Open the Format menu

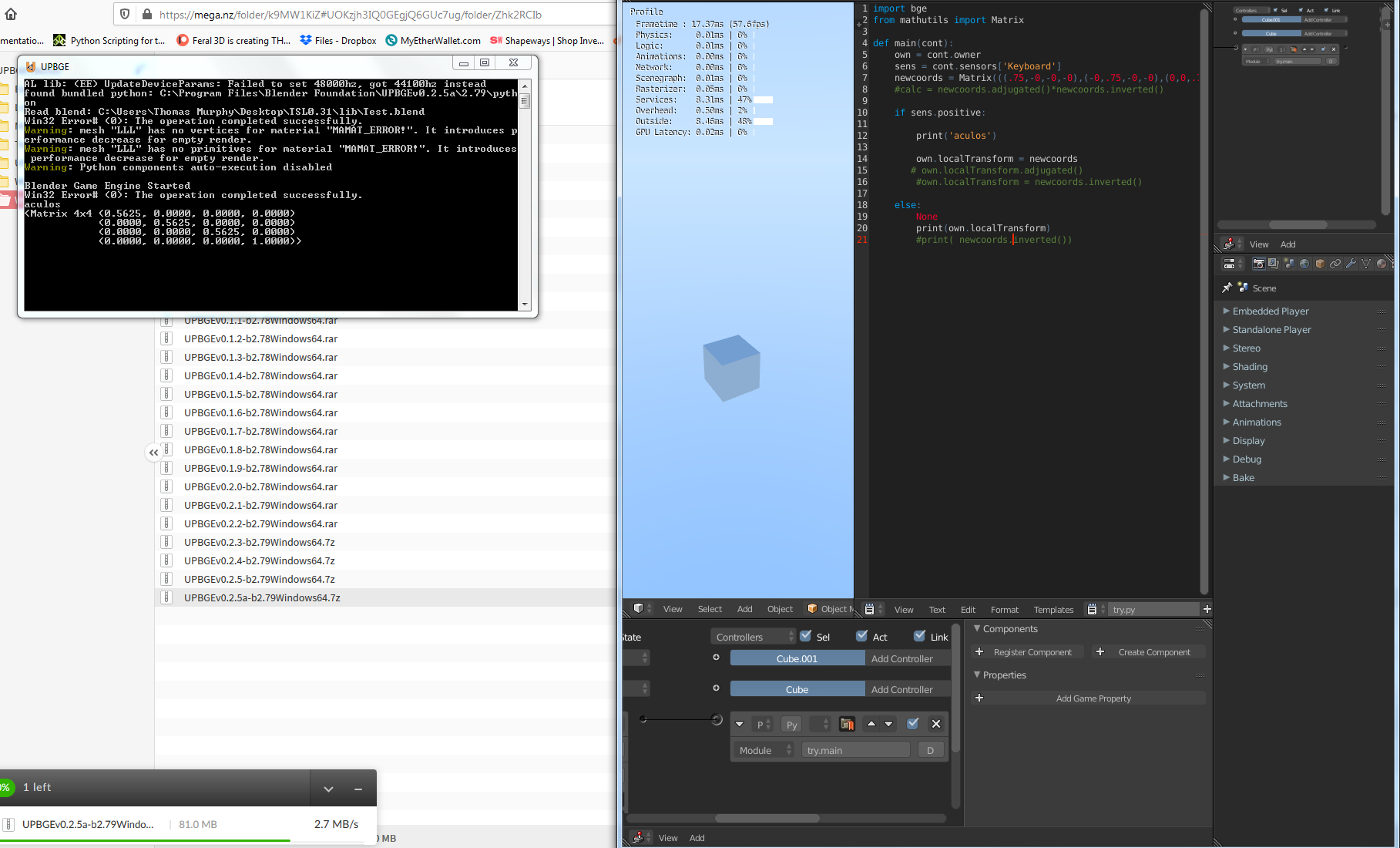click(x=1004, y=610)
